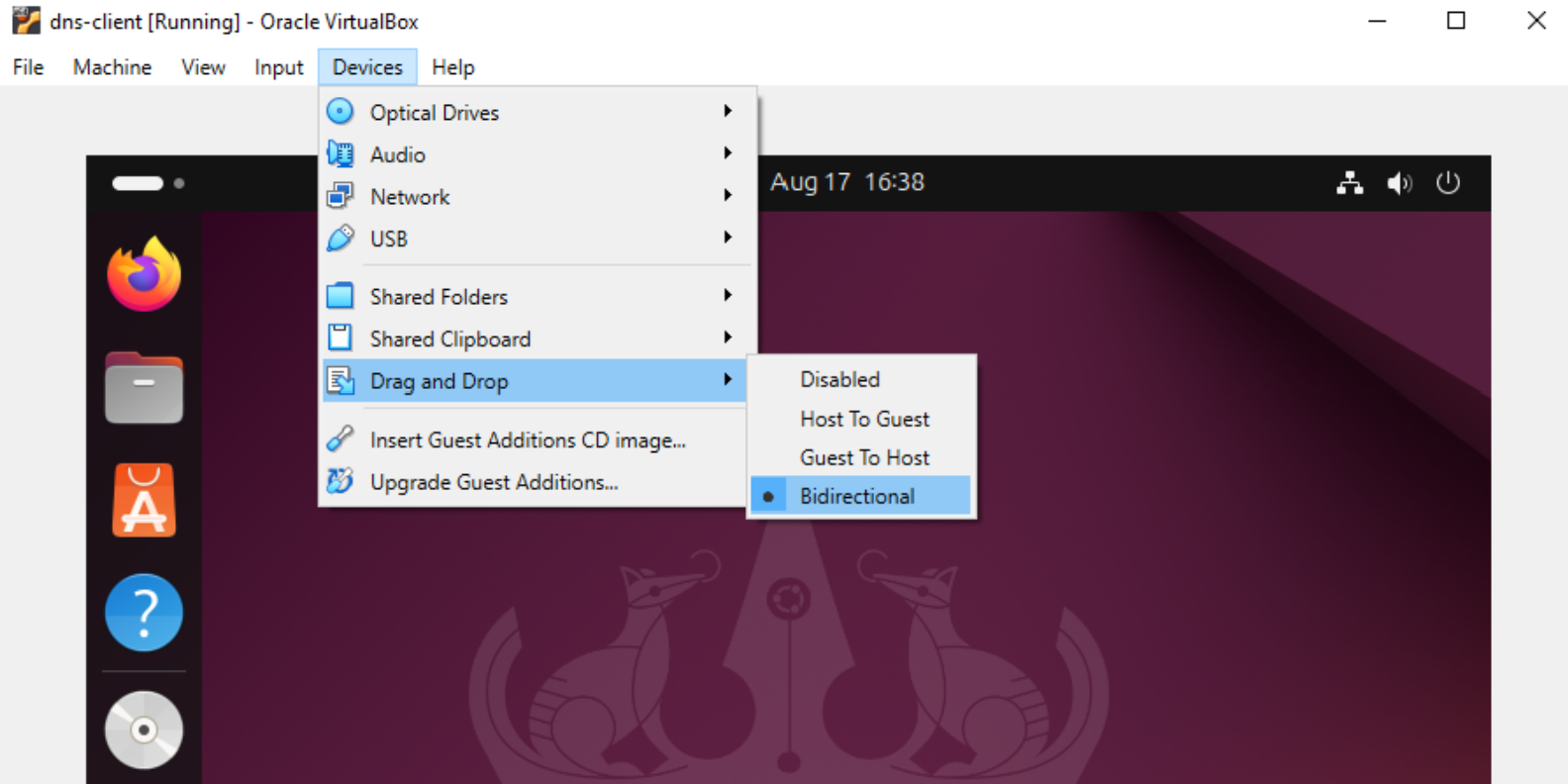This screenshot has height=784, width=1568.
Task: Open the Input menu
Action: (278, 67)
